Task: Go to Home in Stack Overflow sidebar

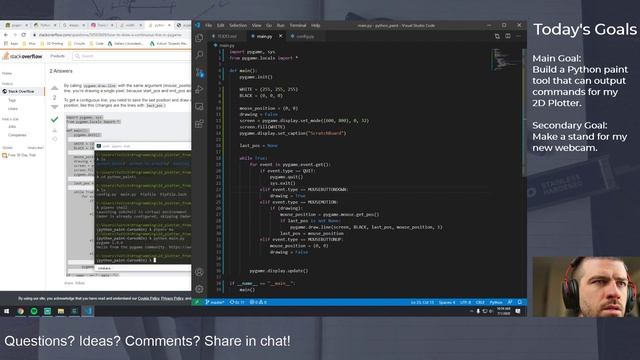Action: (7, 73)
